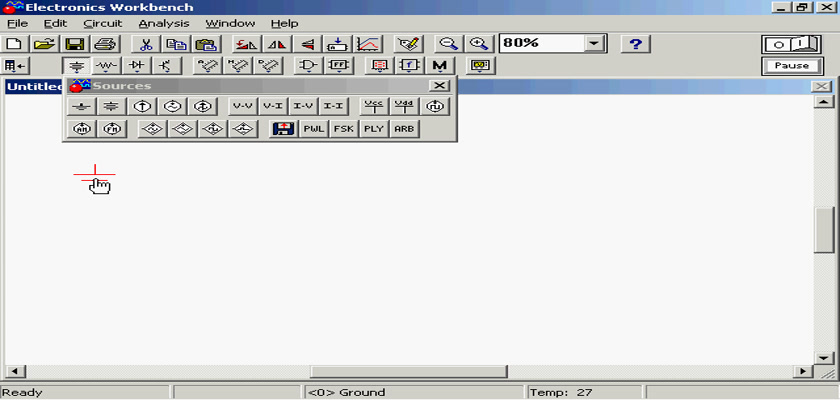Select the Vcc voltage source
840x400 pixels.
[x=374, y=107]
